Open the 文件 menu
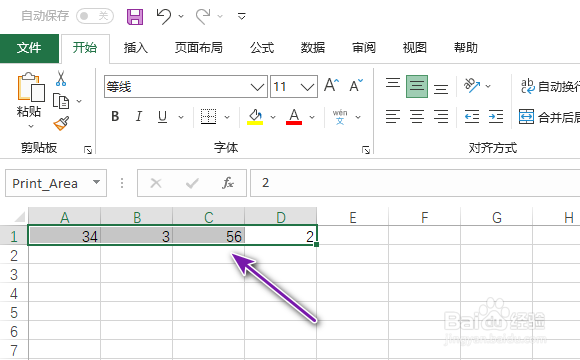Screen dimensions: 580x360 click(29, 48)
